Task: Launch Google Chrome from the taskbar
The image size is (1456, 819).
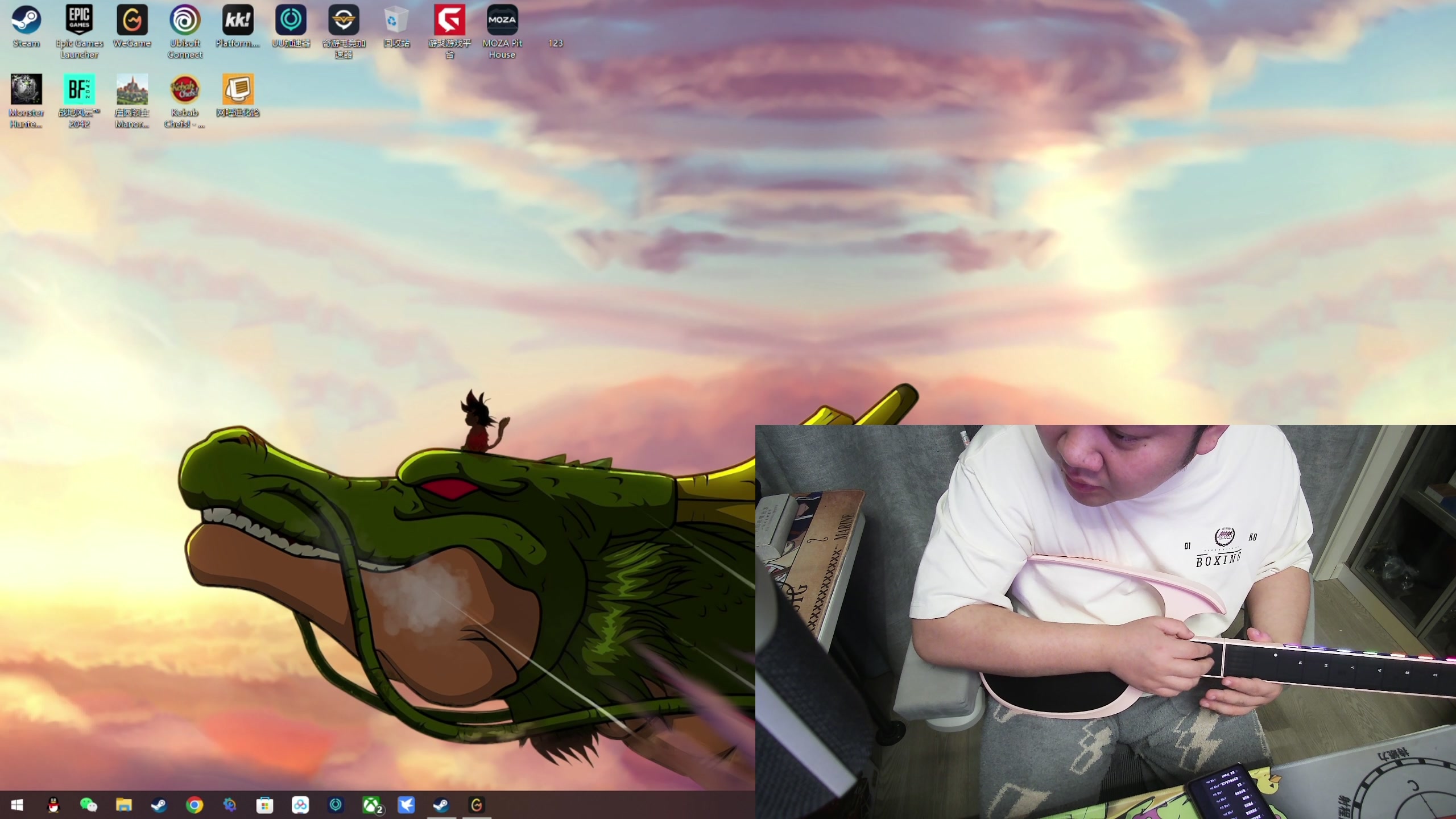Action: pyautogui.click(x=195, y=805)
